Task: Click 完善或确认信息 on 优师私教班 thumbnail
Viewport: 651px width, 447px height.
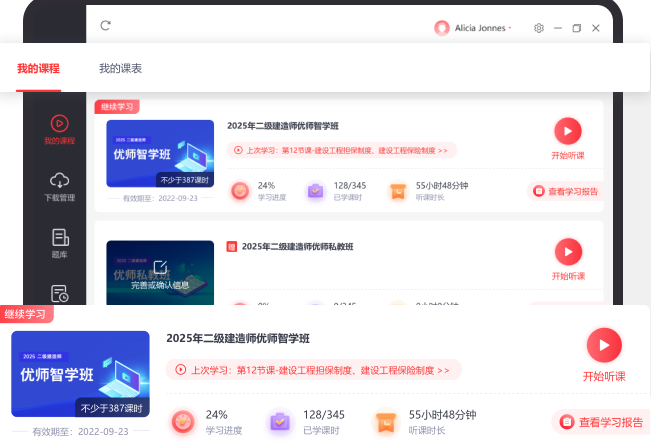Action: (160, 285)
